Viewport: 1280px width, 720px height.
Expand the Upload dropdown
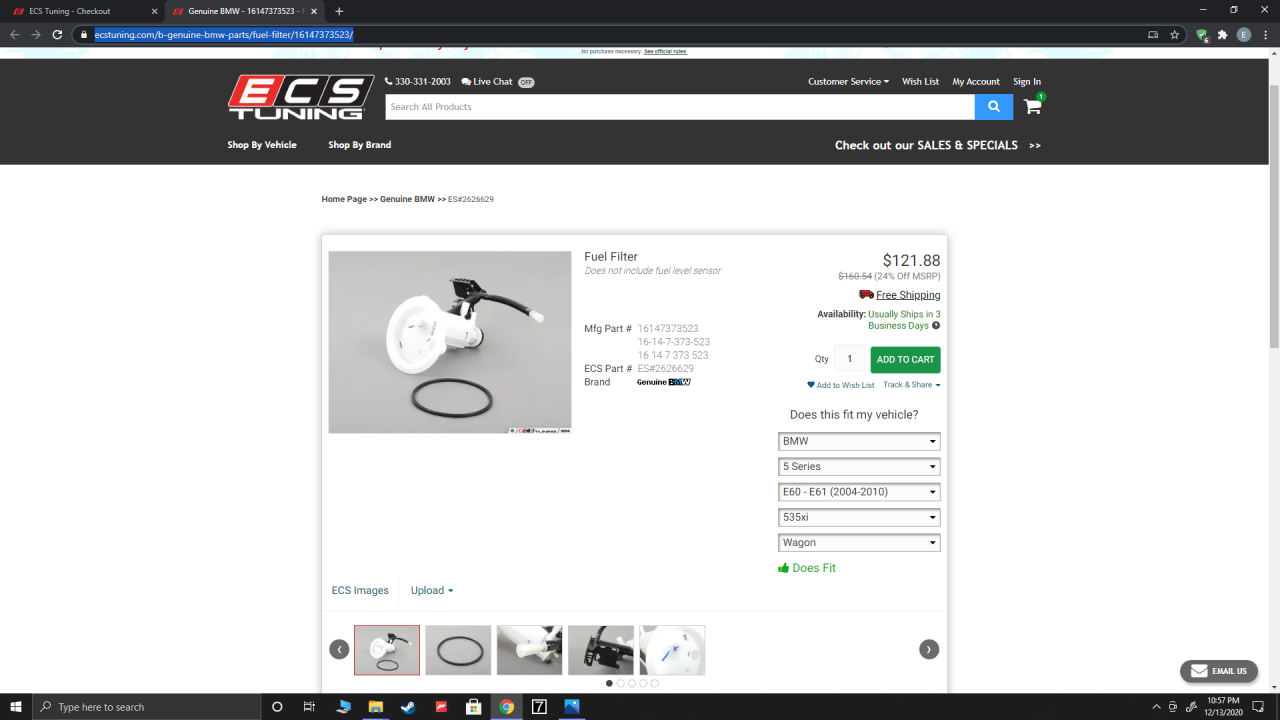click(432, 591)
